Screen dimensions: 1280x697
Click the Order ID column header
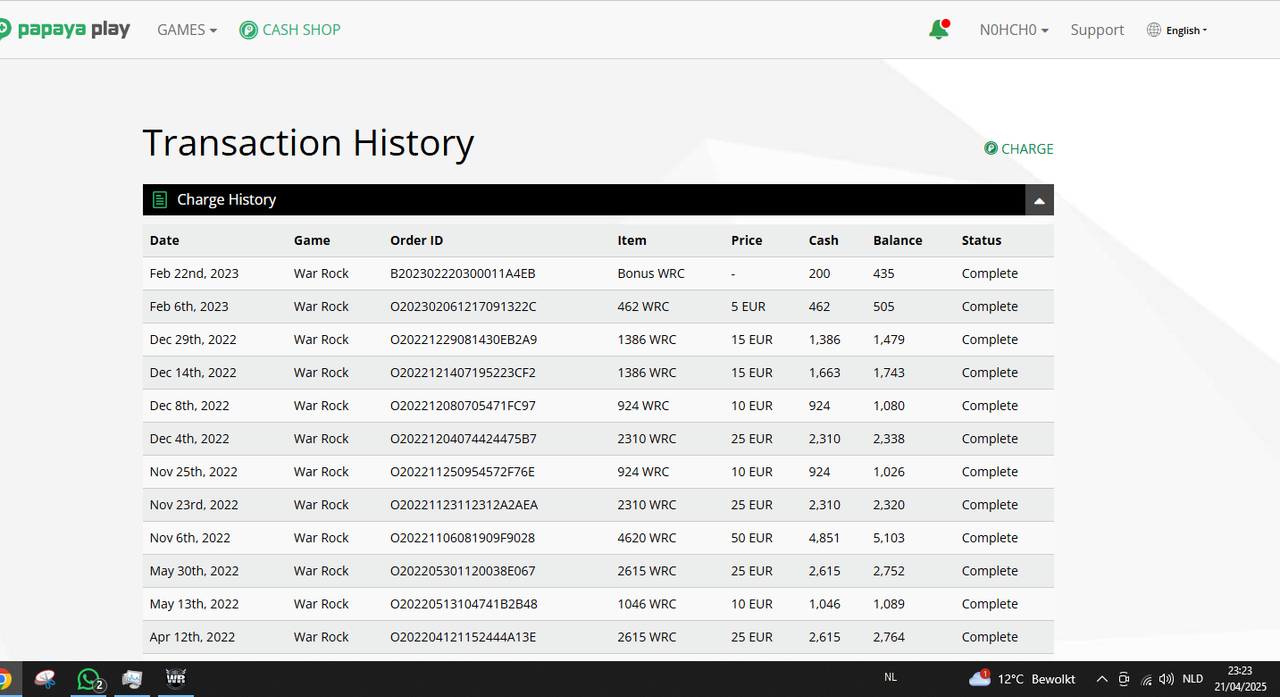(x=416, y=240)
